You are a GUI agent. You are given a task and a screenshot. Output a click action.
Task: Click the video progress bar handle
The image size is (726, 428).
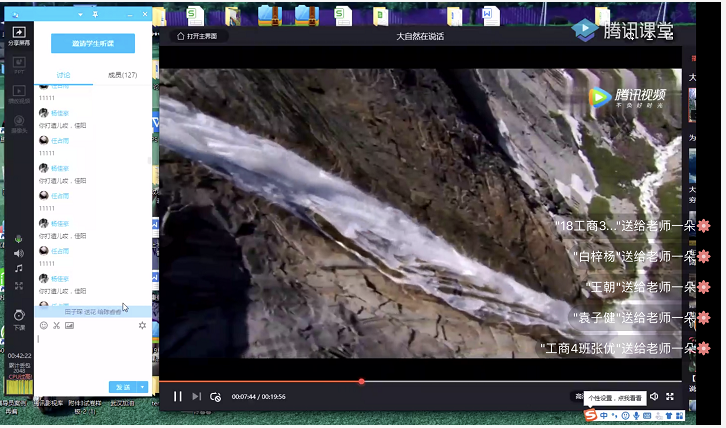[x=361, y=381]
